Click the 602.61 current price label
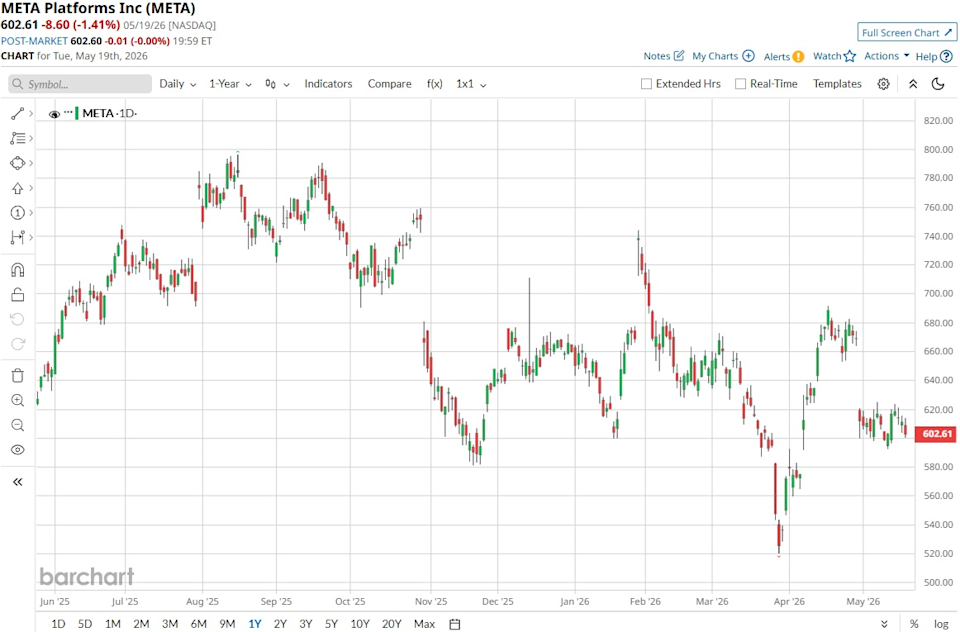 tap(937, 434)
